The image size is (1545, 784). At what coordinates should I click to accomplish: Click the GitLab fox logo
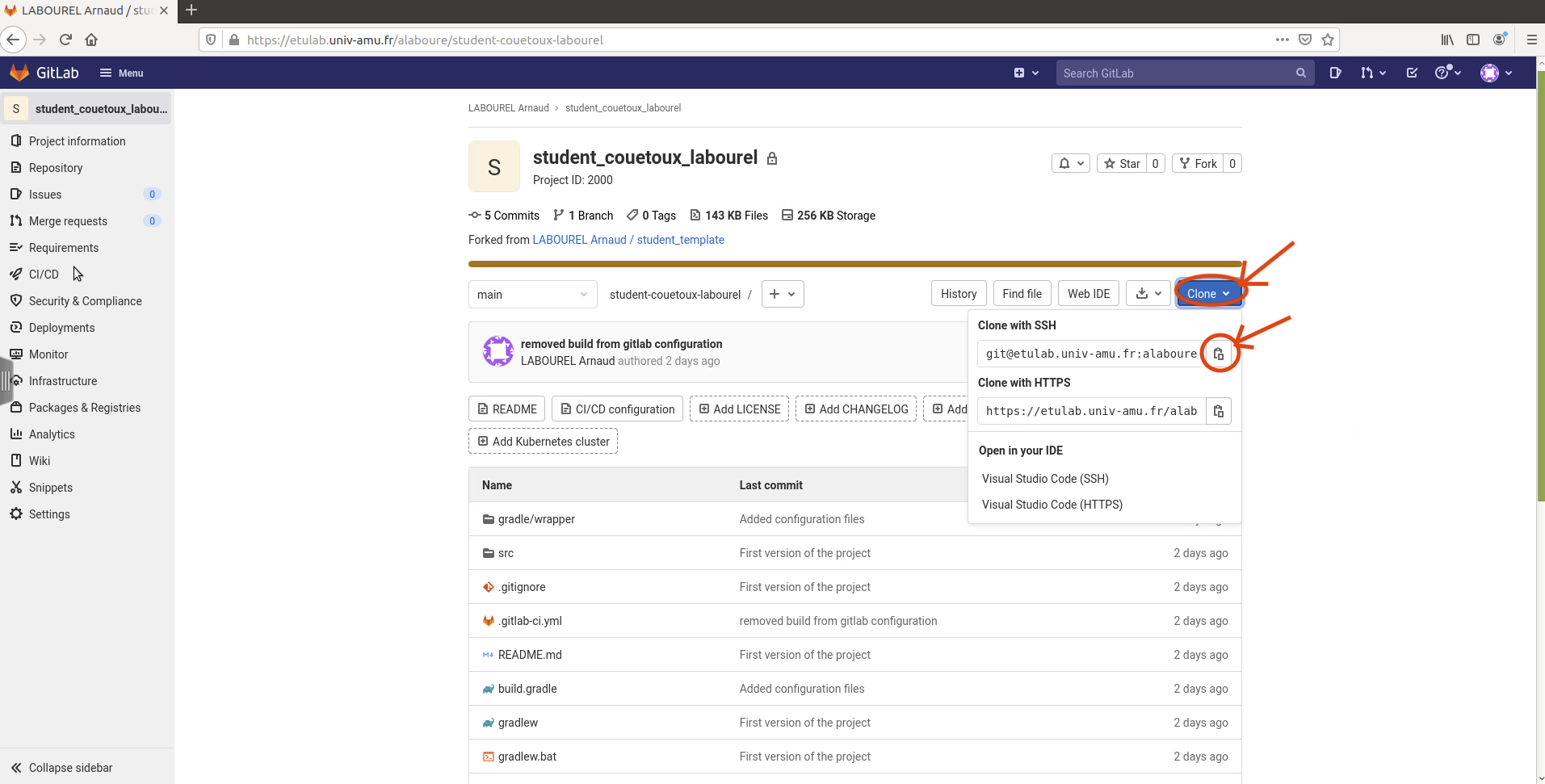tap(19, 73)
